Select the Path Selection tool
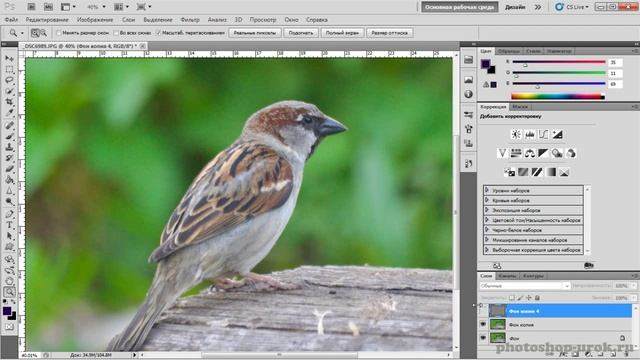The width and height of the screenshot is (640, 360). (x=9, y=236)
